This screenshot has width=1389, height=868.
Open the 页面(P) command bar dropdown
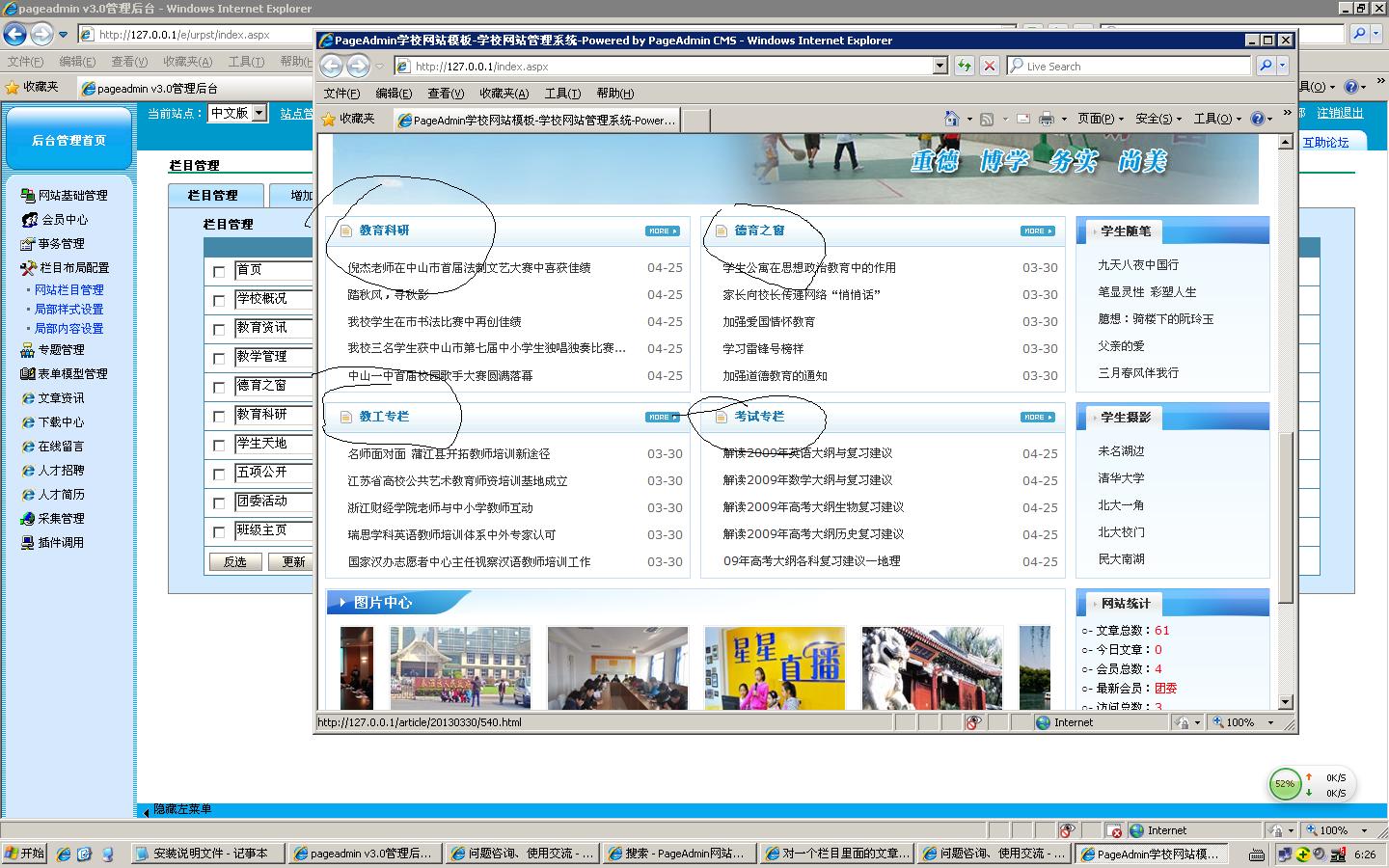pyautogui.click(x=1100, y=119)
